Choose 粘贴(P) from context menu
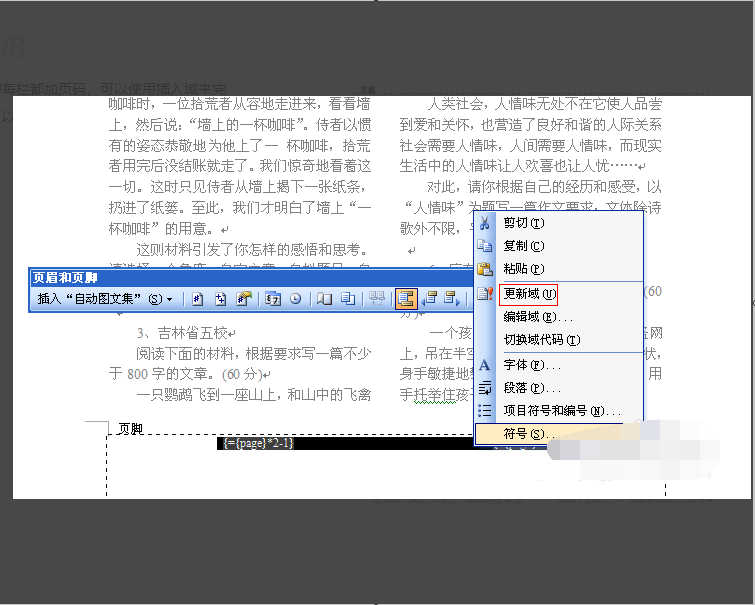Screen dimensions: 755x605 [x=559, y=269]
